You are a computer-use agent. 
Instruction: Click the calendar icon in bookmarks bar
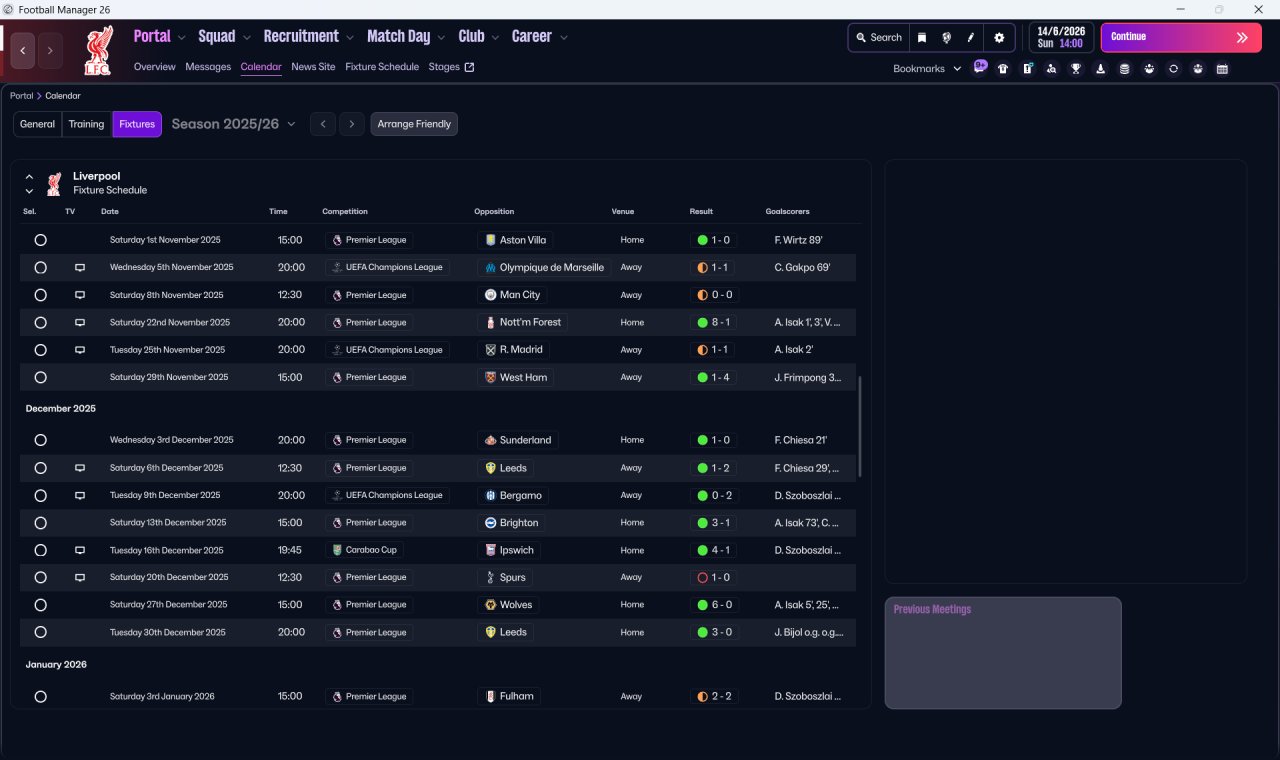pos(1222,69)
